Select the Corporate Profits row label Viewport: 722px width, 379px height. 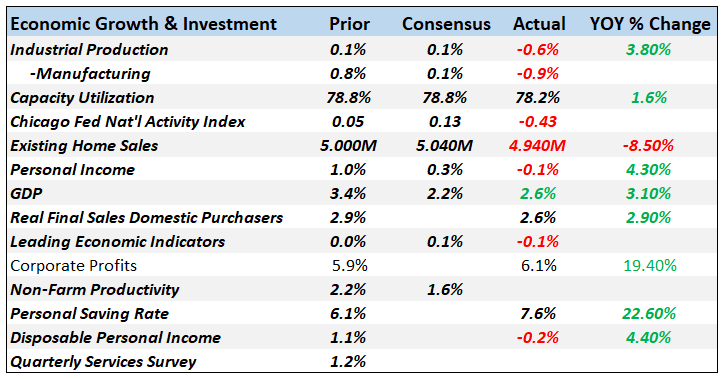[73, 266]
